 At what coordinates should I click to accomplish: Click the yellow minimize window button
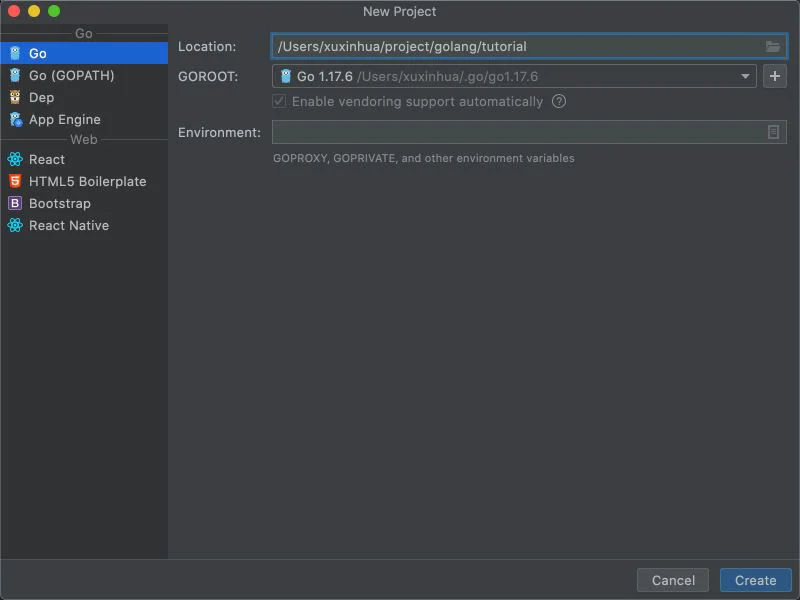click(x=34, y=11)
